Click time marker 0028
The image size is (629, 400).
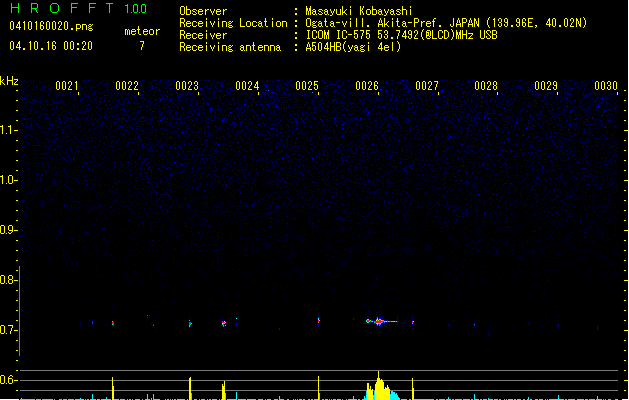click(x=486, y=86)
